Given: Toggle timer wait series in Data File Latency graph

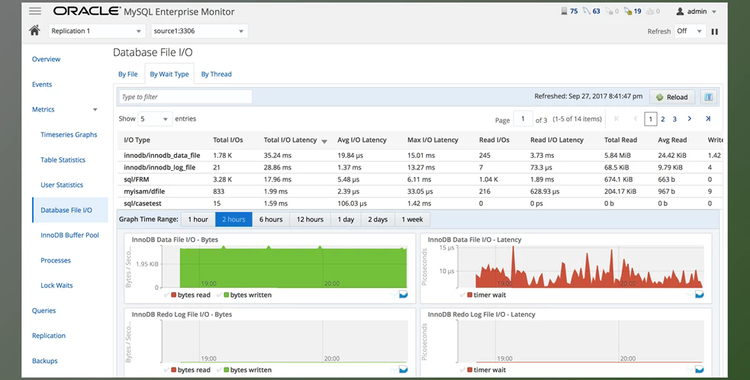Looking at the screenshot, I should click(483, 295).
